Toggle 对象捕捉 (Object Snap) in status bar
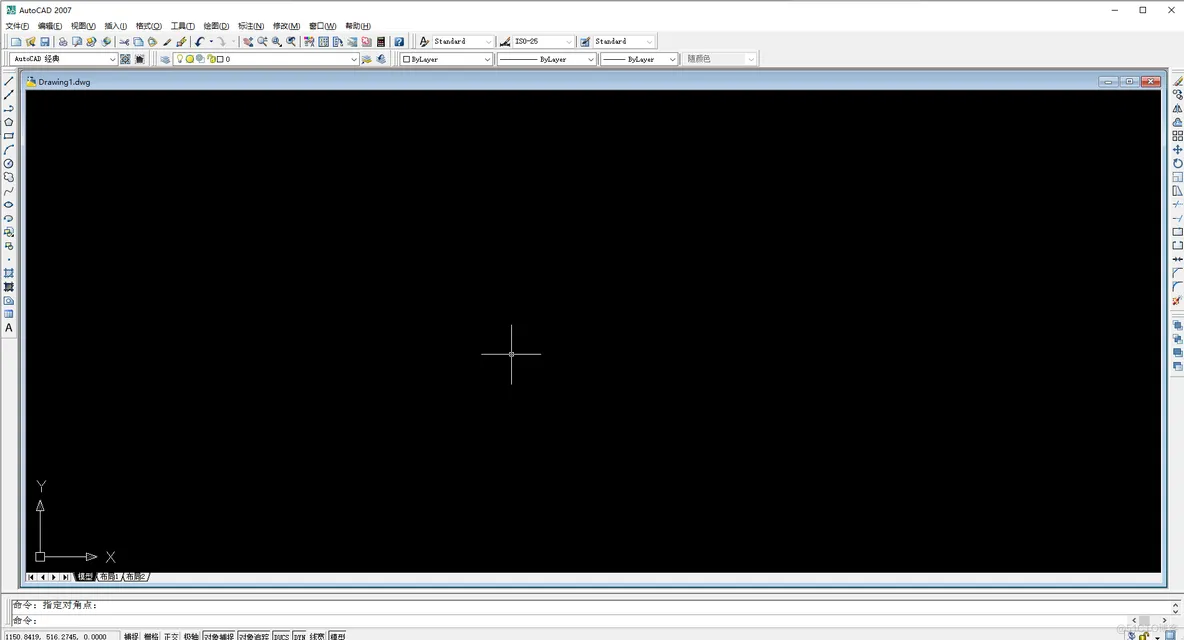 tap(218, 636)
